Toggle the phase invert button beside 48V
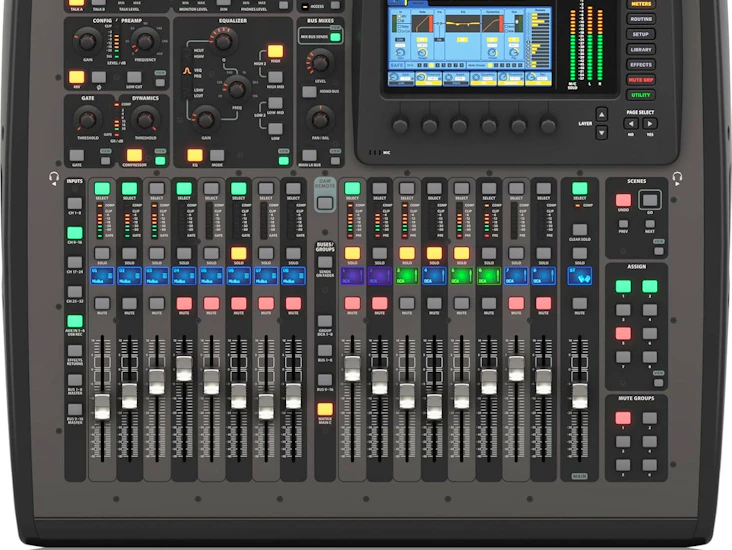 point(99,77)
